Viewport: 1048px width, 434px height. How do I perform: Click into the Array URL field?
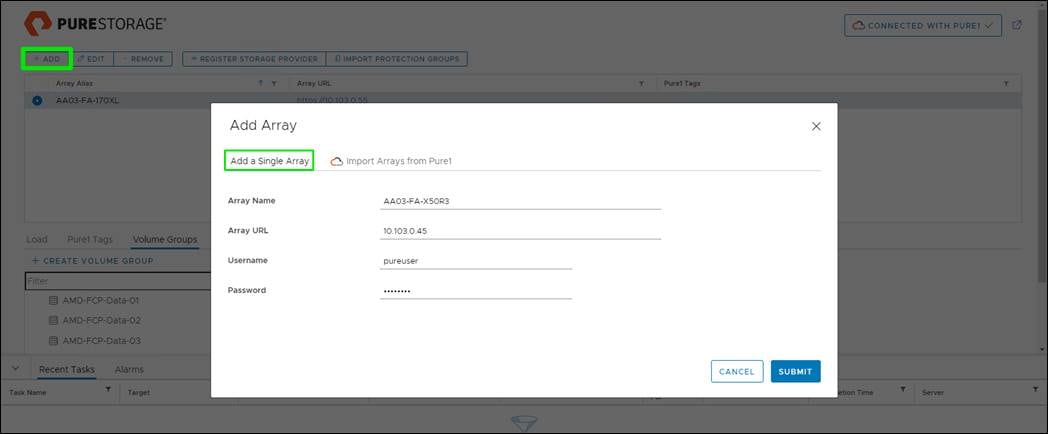(x=520, y=231)
